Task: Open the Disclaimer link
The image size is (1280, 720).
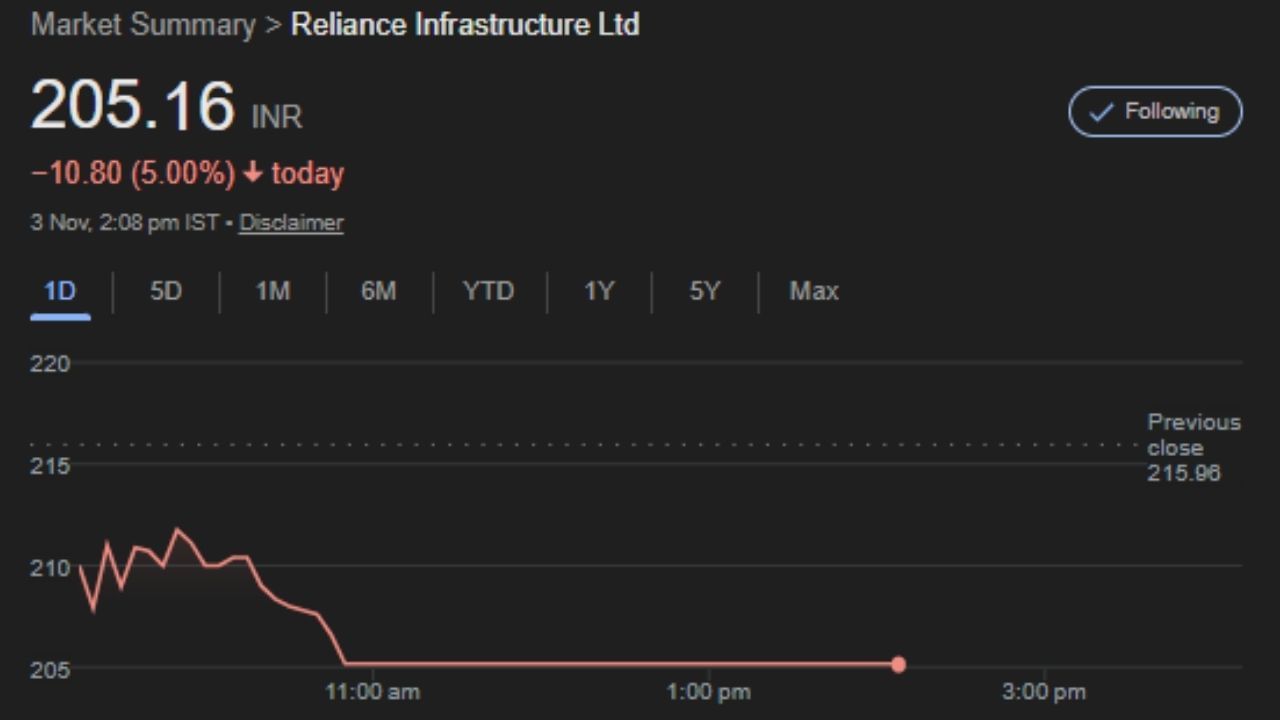Action: click(291, 222)
